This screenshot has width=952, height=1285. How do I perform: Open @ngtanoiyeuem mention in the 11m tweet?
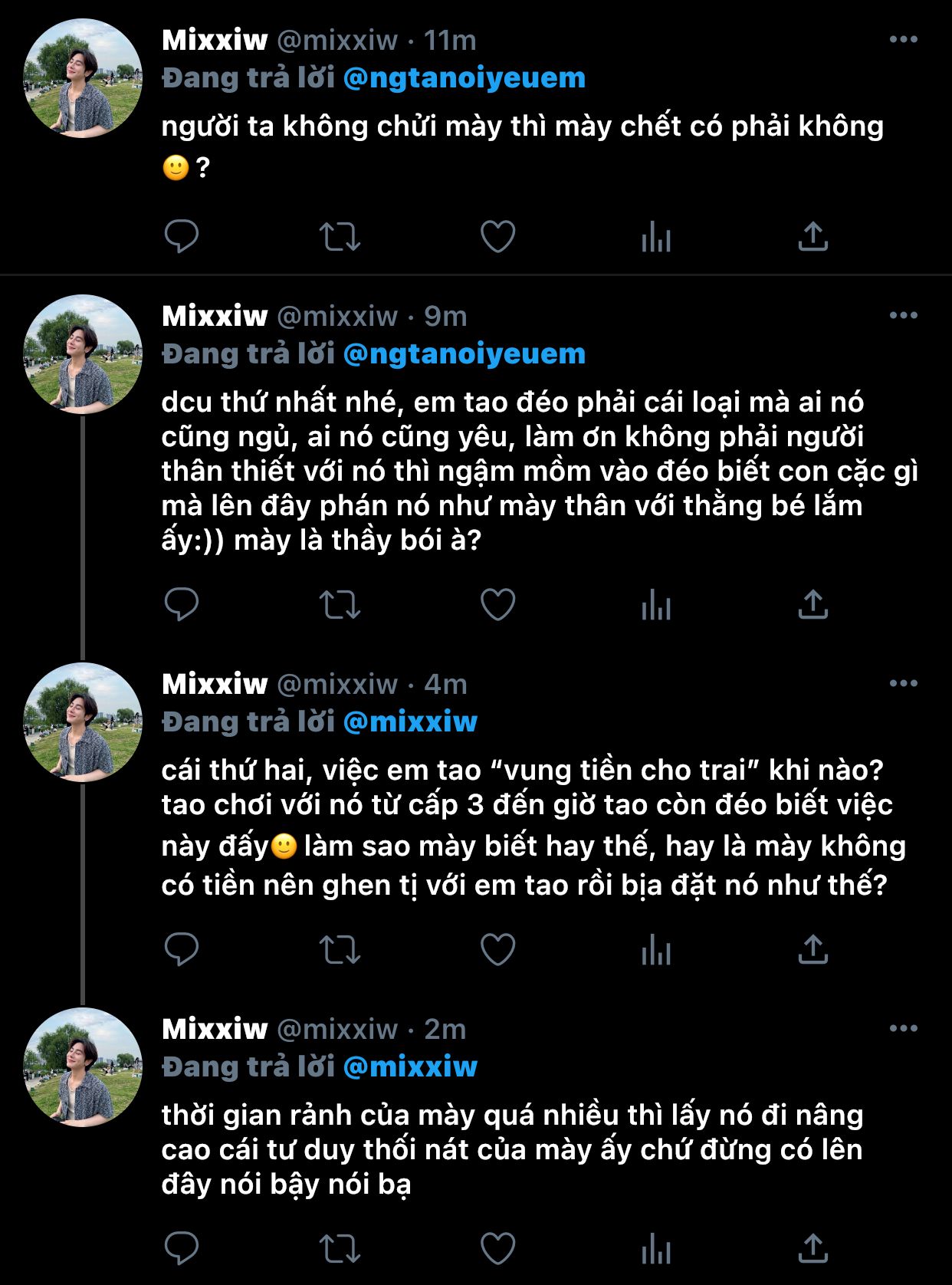click(465, 78)
